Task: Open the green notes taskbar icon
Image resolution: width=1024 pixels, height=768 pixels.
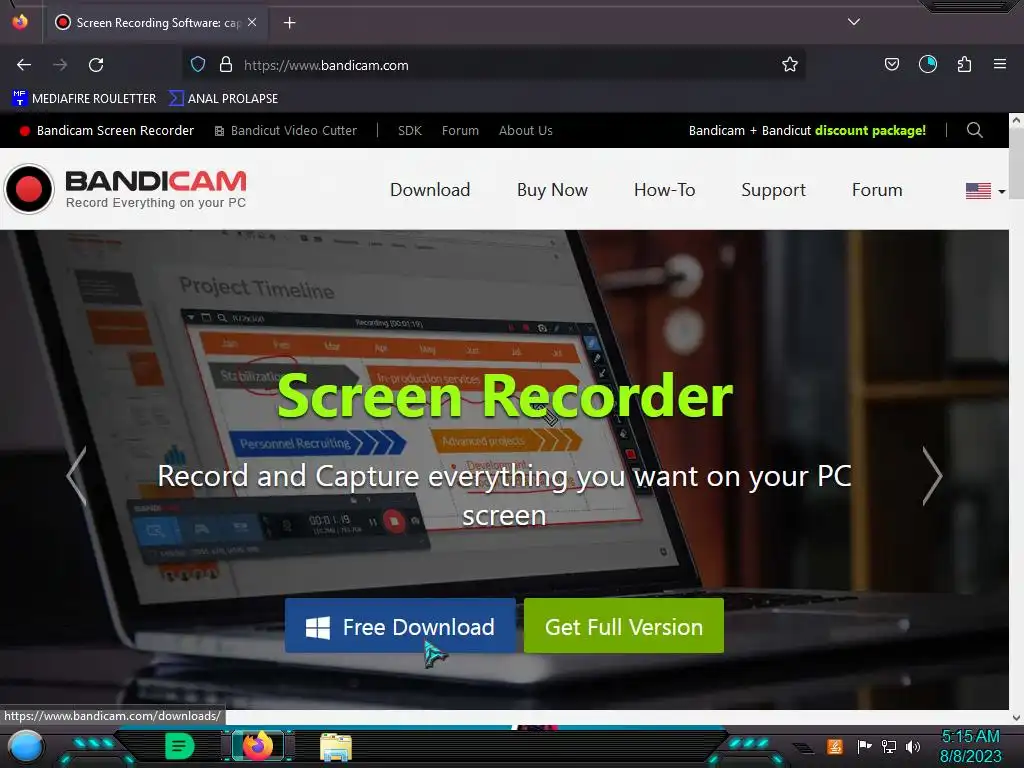Action: 180,746
